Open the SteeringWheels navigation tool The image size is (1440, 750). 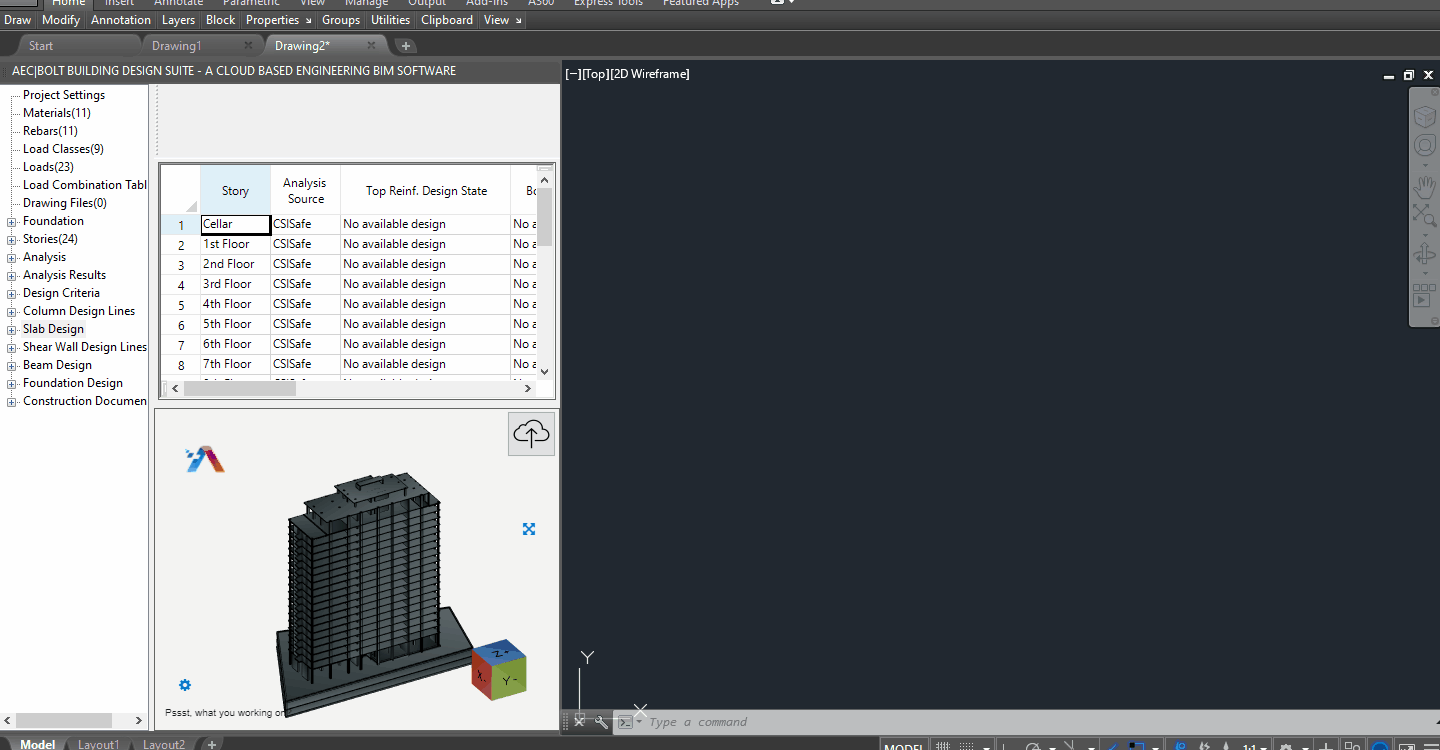[x=1424, y=146]
